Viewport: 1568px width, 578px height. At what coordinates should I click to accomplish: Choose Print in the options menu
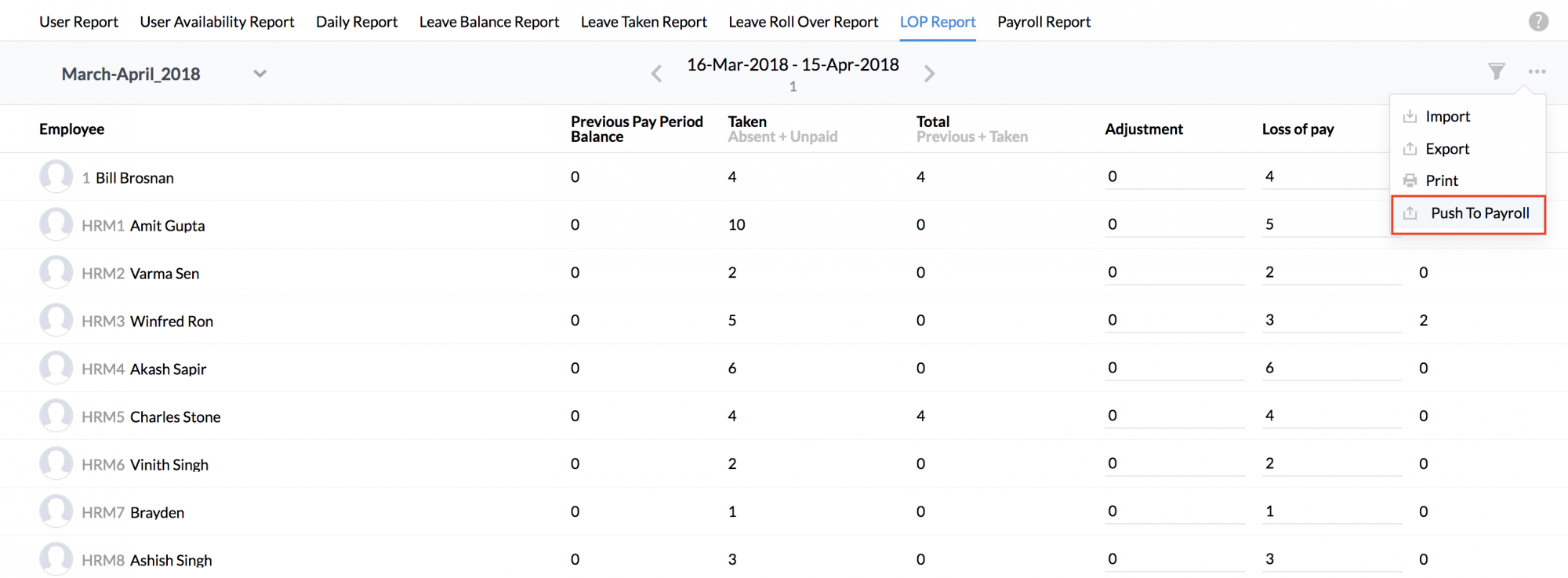[x=1441, y=181]
